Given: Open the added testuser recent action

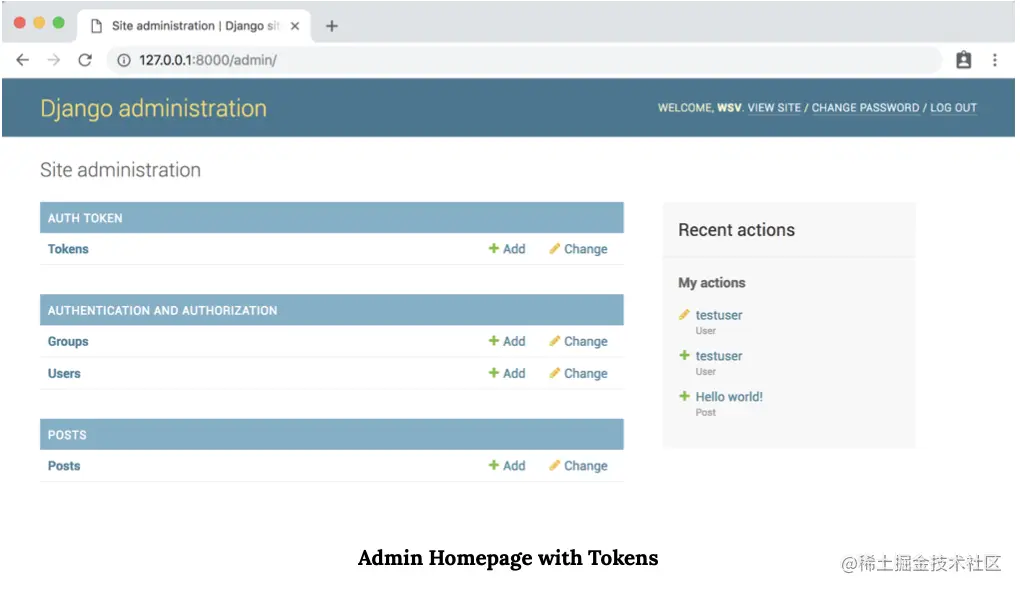Looking at the screenshot, I should (719, 356).
